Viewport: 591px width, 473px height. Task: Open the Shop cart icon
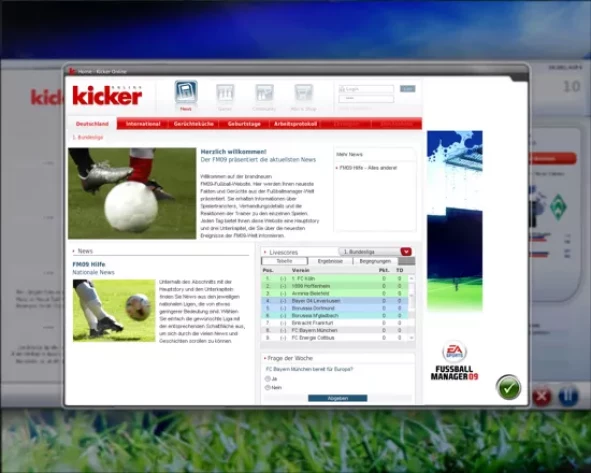click(303, 93)
